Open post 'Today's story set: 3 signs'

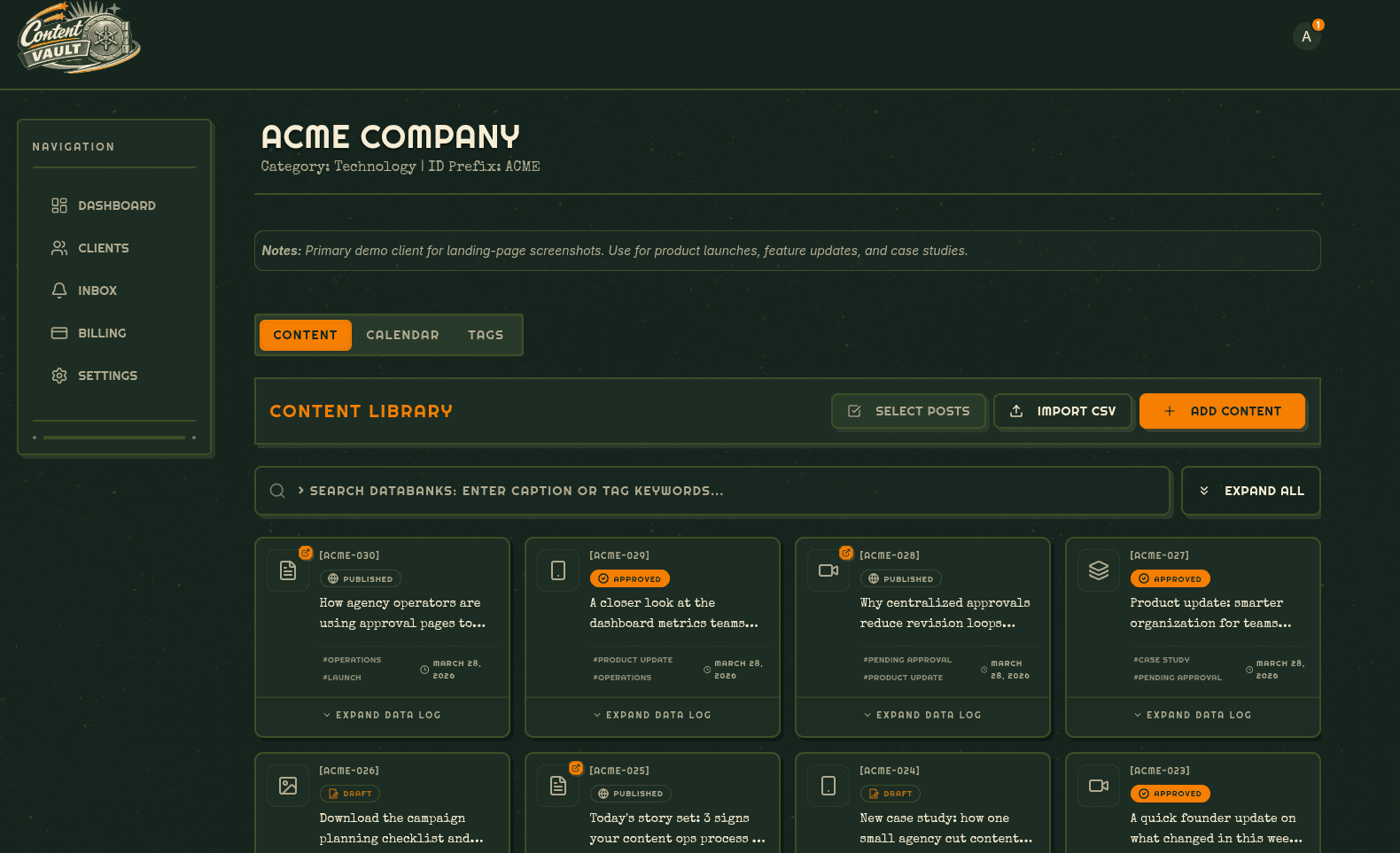[x=678, y=828]
